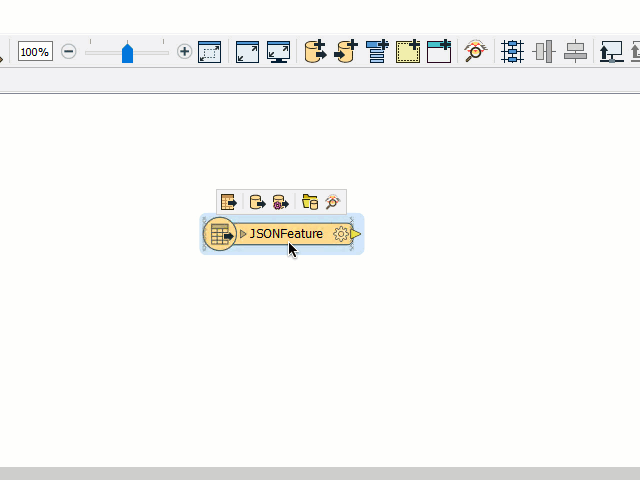Add an annotation with yellow note icon
The image size is (640, 480).
pos(408,51)
